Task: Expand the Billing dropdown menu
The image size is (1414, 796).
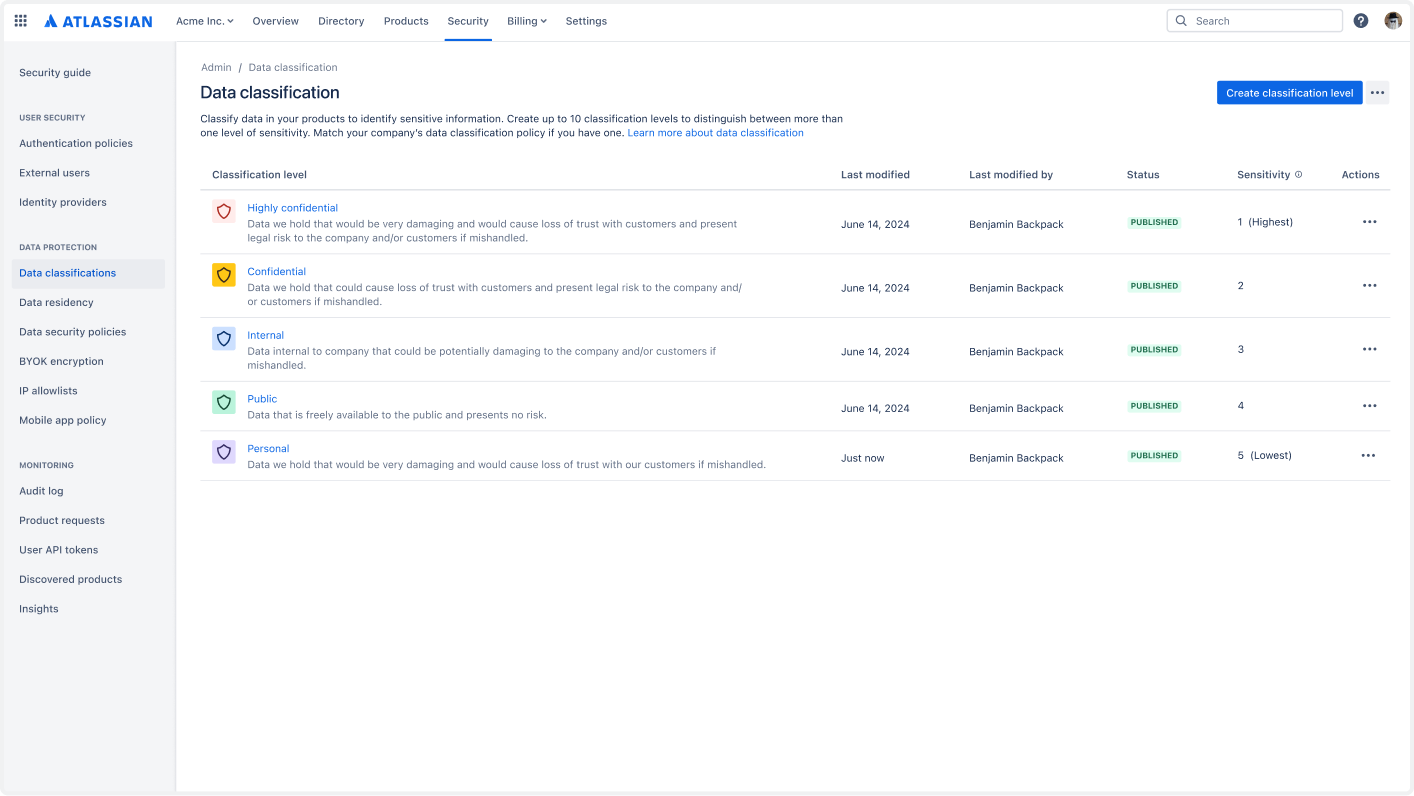Action: [x=527, y=20]
